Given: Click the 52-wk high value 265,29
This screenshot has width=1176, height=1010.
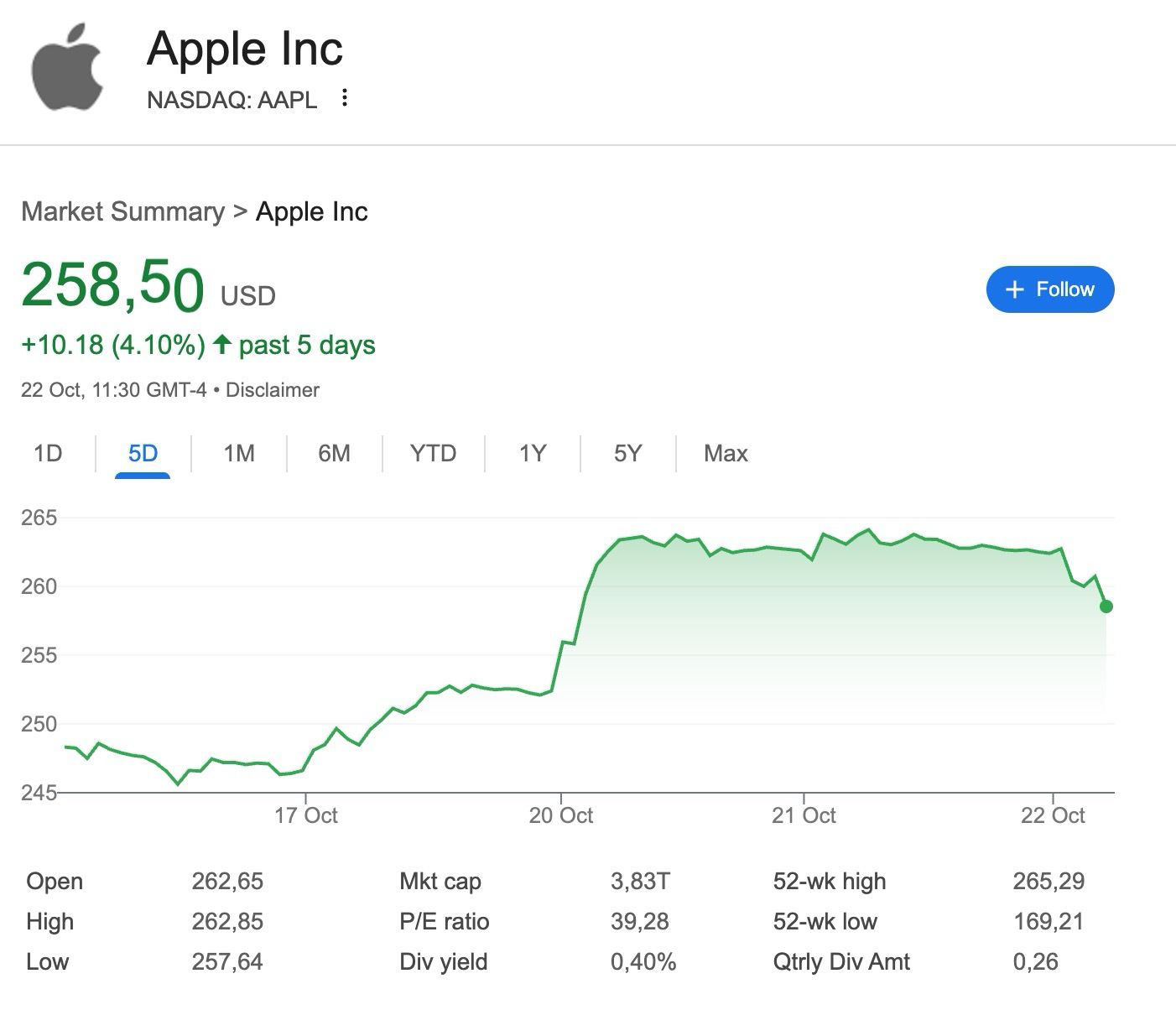Looking at the screenshot, I should pos(1049,882).
